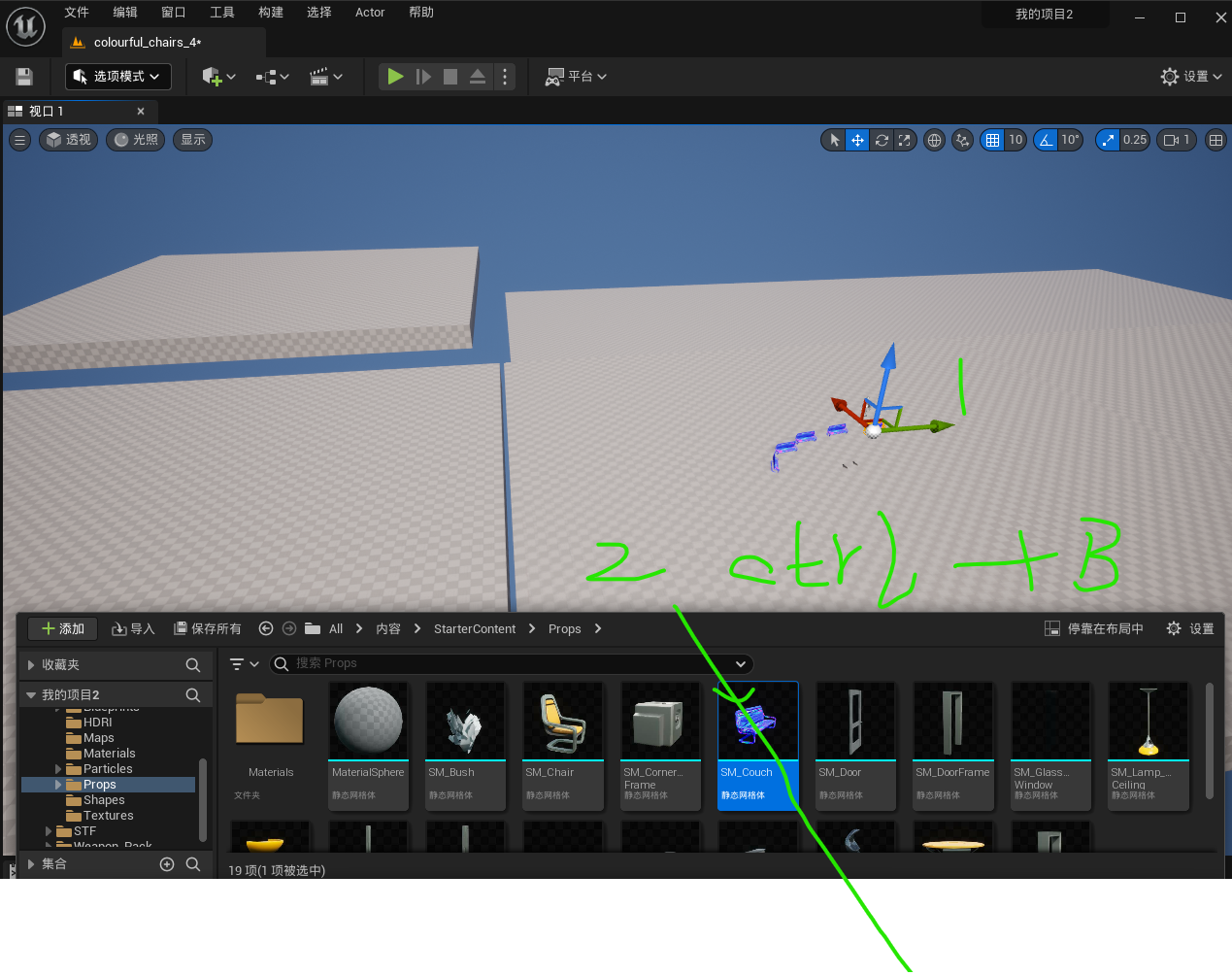Open the viewport hamburger options menu
This screenshot has height=976, width=1232.
(19, 140)
